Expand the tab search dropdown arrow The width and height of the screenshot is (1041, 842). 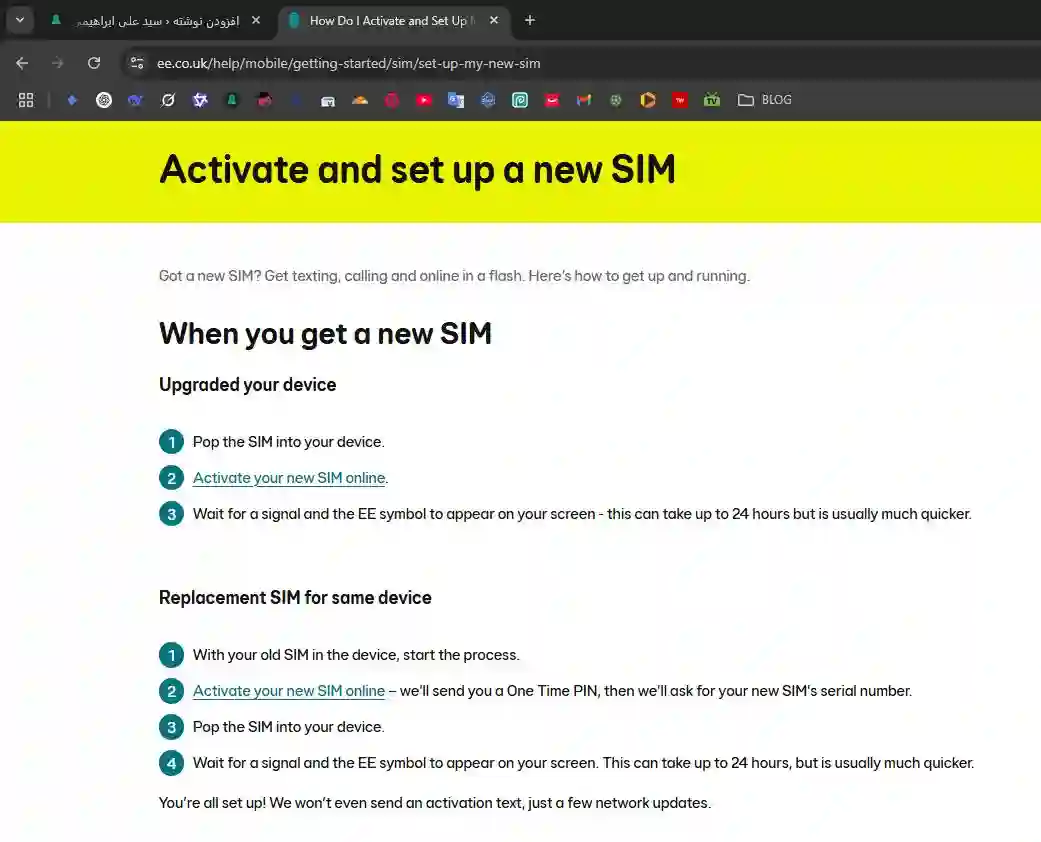coord(20,20)
